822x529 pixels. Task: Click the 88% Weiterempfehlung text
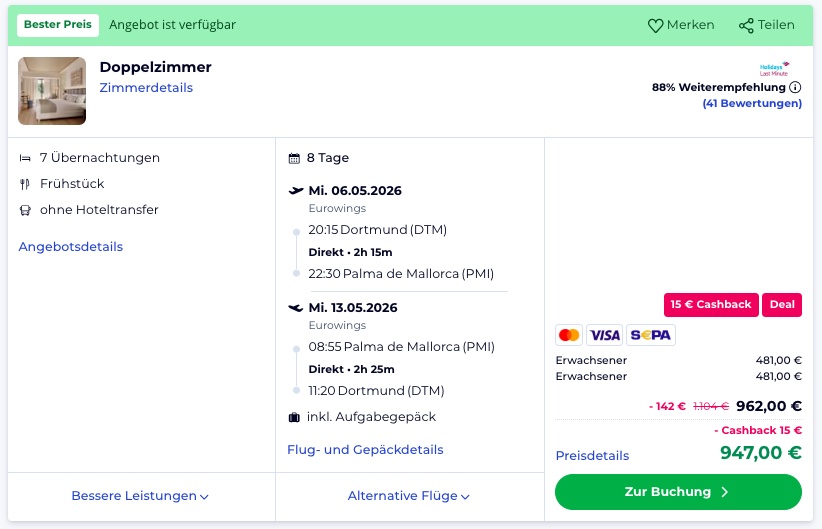719,88
